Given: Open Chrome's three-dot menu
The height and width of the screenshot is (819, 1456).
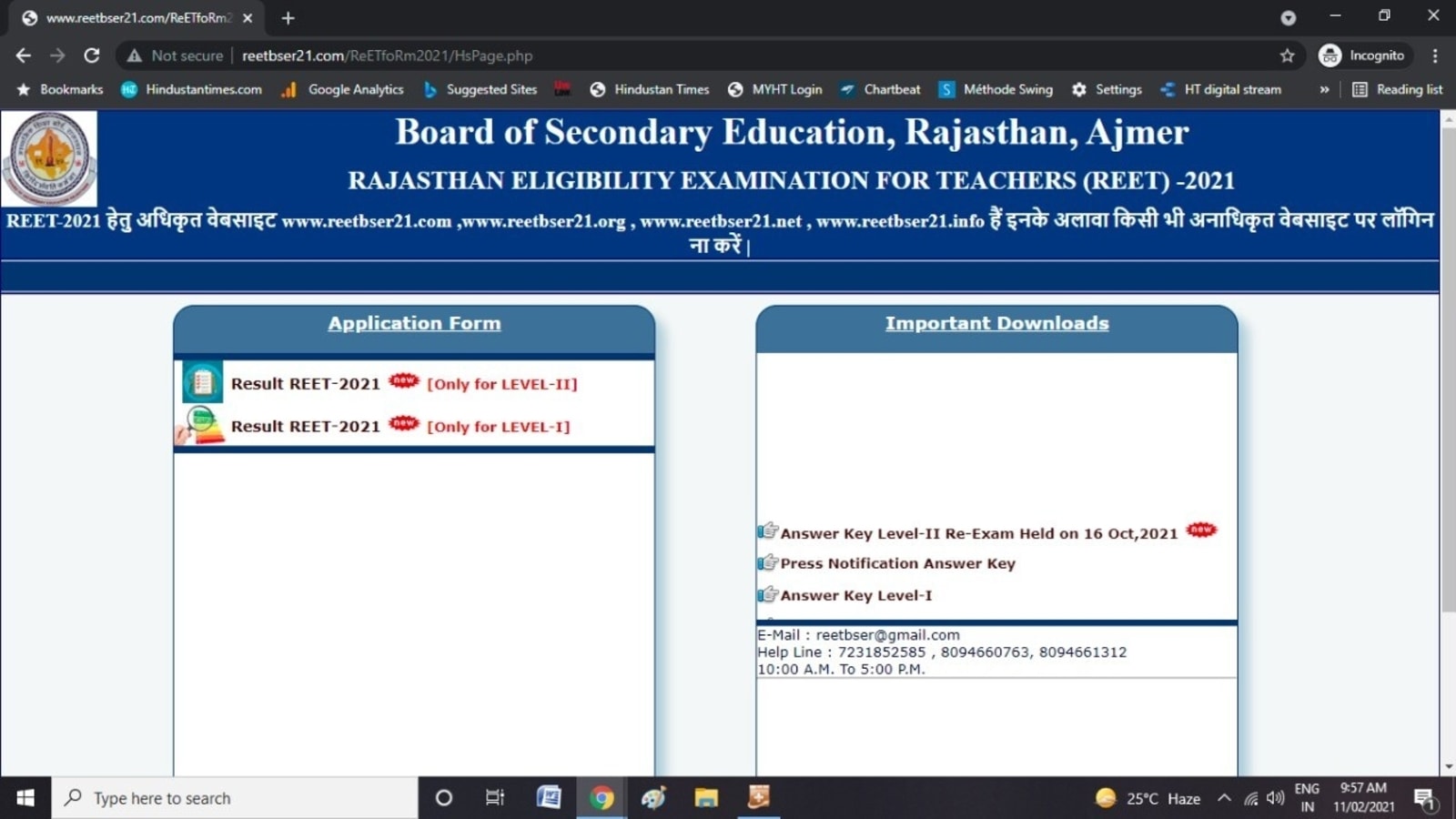Looking at the screenshot, I should pyautogui.click(x=1436, y=56).
